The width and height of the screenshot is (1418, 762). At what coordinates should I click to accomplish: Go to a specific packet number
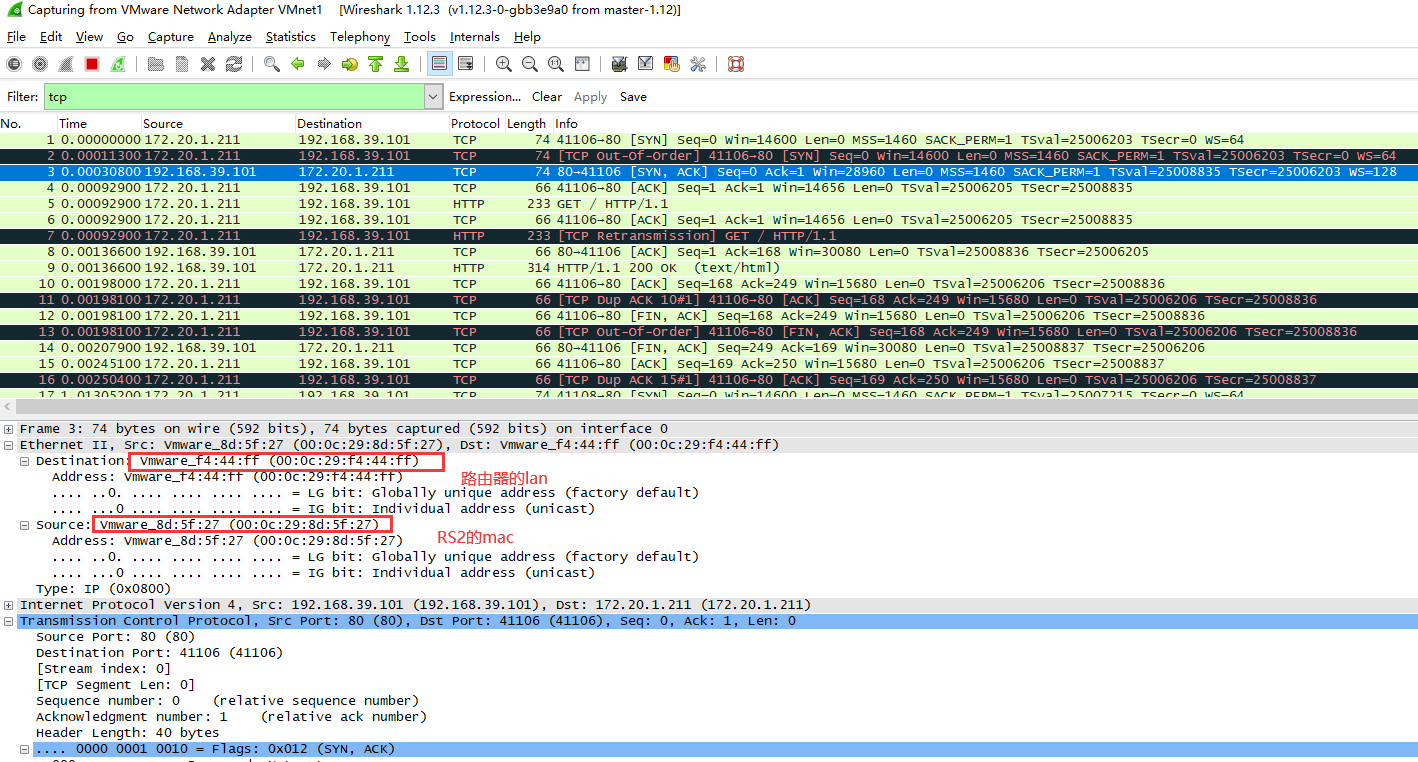[349, 64]
